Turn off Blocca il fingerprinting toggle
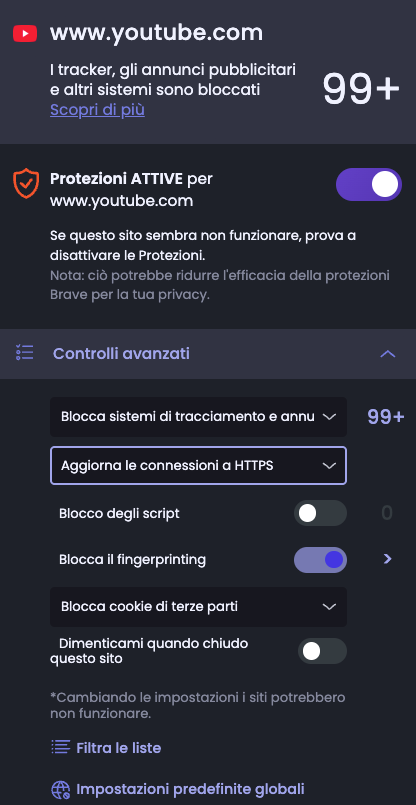 pyautogui.click(x=320, y=560)
